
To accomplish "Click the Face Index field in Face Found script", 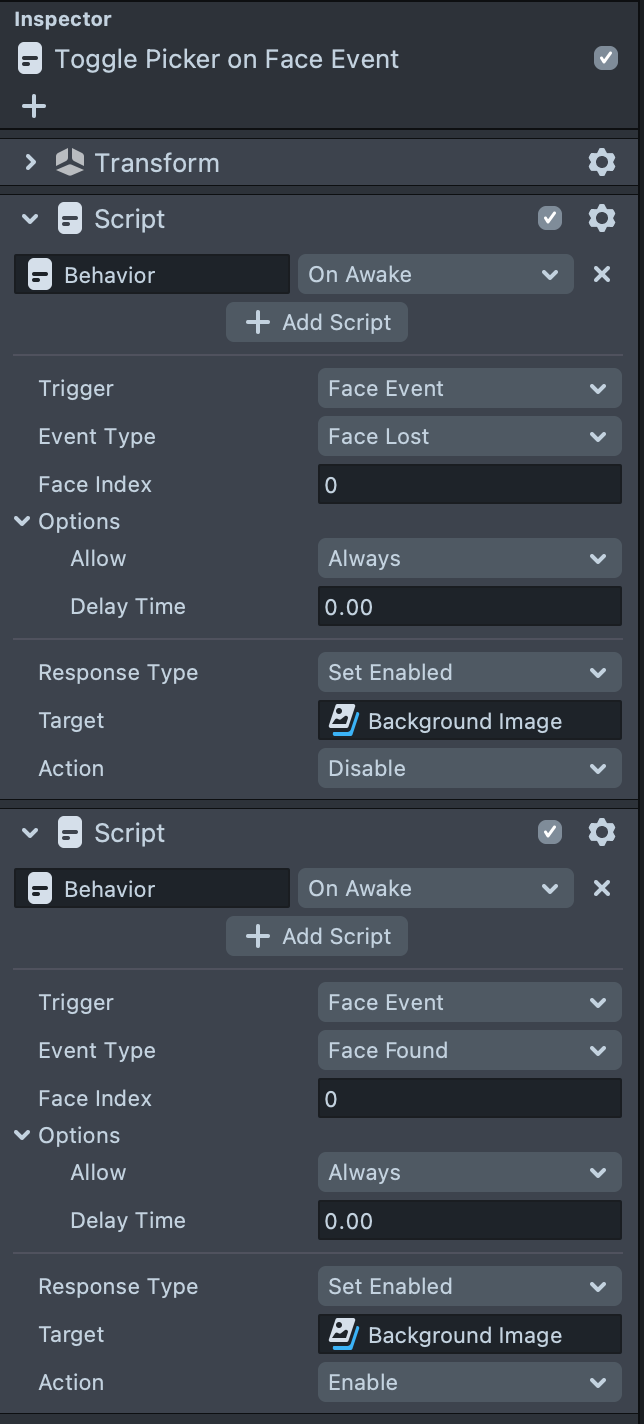I will click(469, 1099).
